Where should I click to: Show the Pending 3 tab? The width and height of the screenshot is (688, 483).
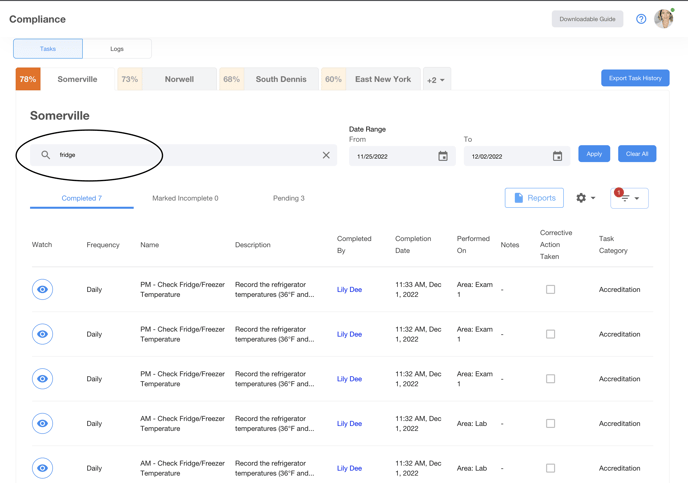[x=289, y=198]
